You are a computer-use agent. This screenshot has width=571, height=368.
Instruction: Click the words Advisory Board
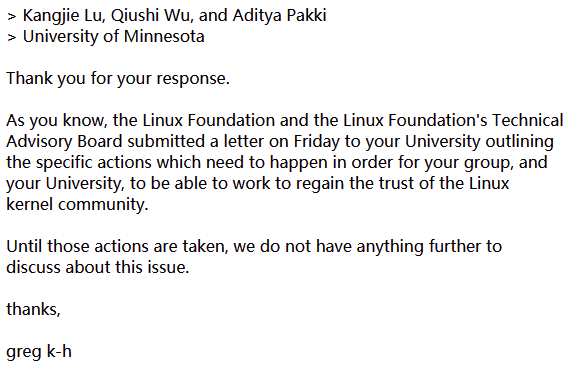coord(64,142)
